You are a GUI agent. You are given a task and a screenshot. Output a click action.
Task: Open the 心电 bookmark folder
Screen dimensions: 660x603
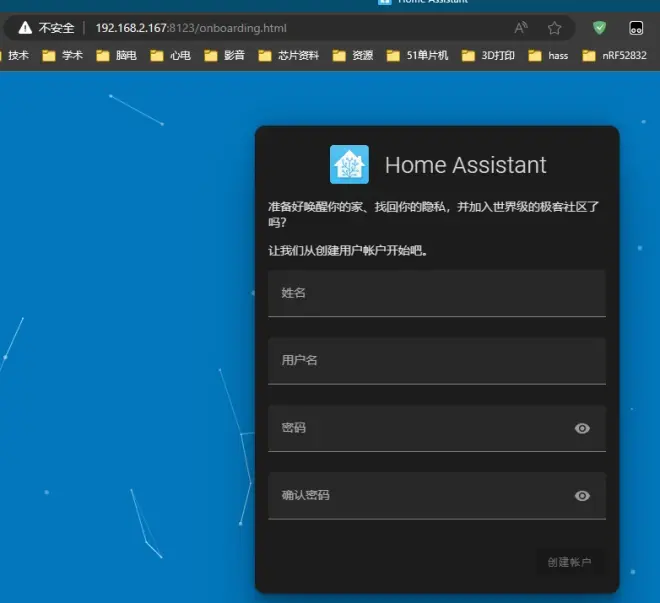click(x=170, y=56)
